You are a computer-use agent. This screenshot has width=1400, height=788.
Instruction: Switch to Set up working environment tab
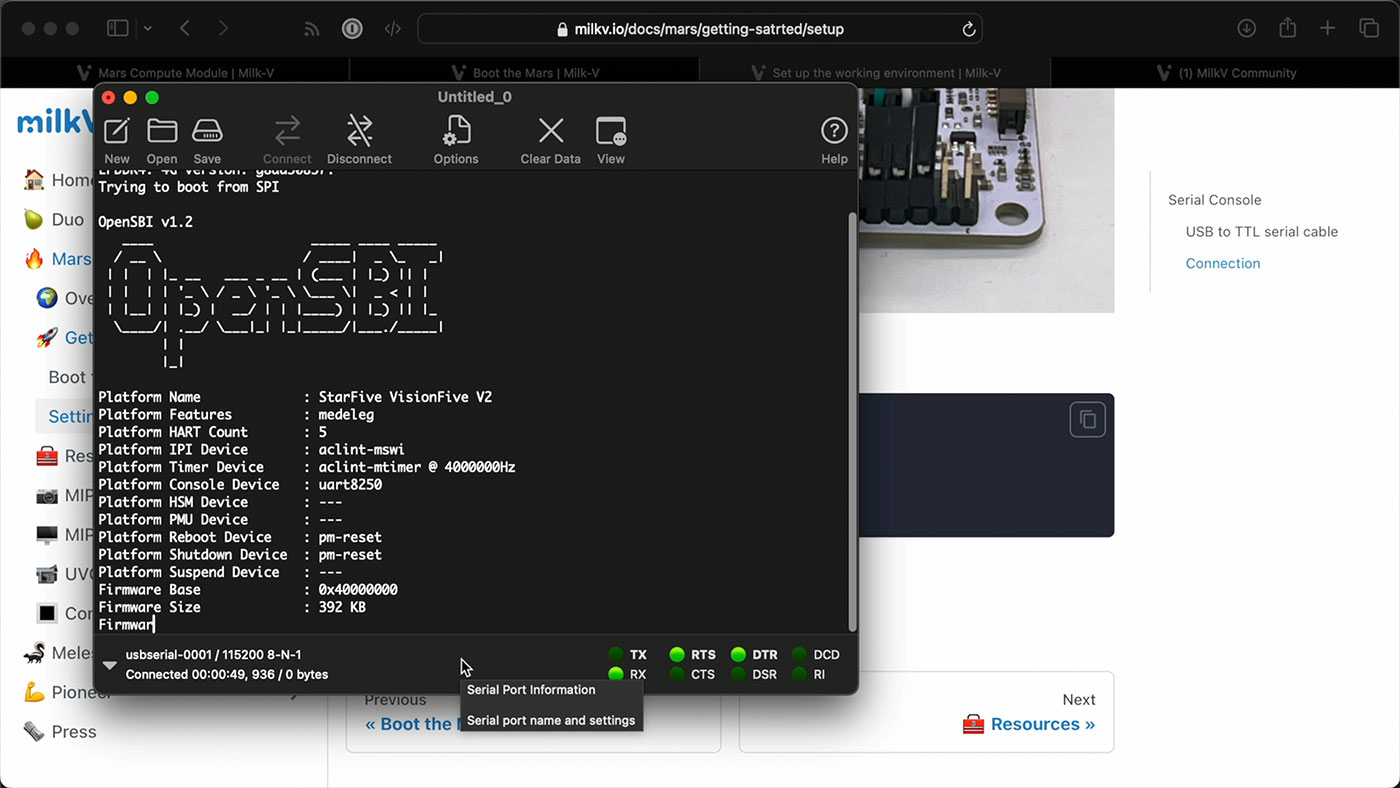coord(875,73)
